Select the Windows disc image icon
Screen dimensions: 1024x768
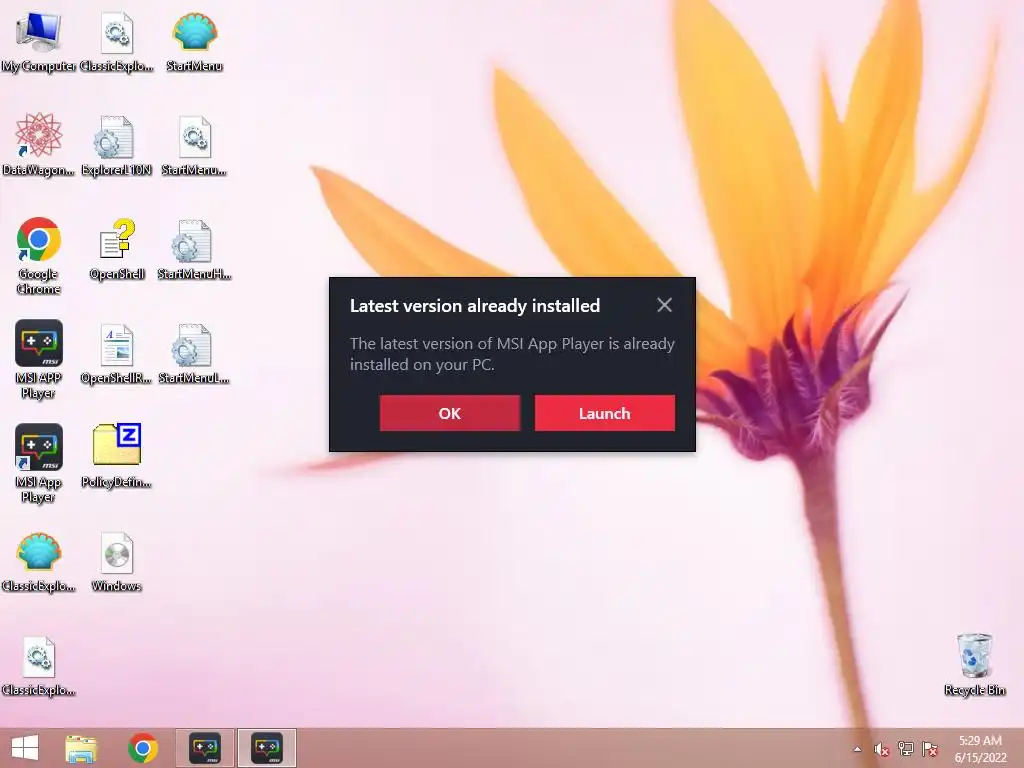[116, 562]
